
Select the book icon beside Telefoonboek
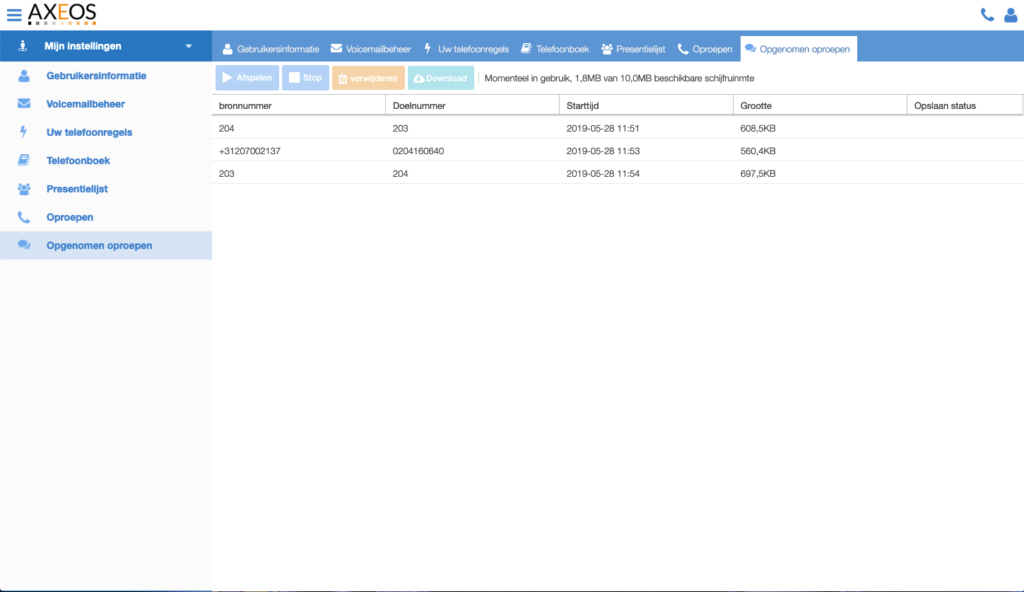pyautogui.click(x=23, y=160)
